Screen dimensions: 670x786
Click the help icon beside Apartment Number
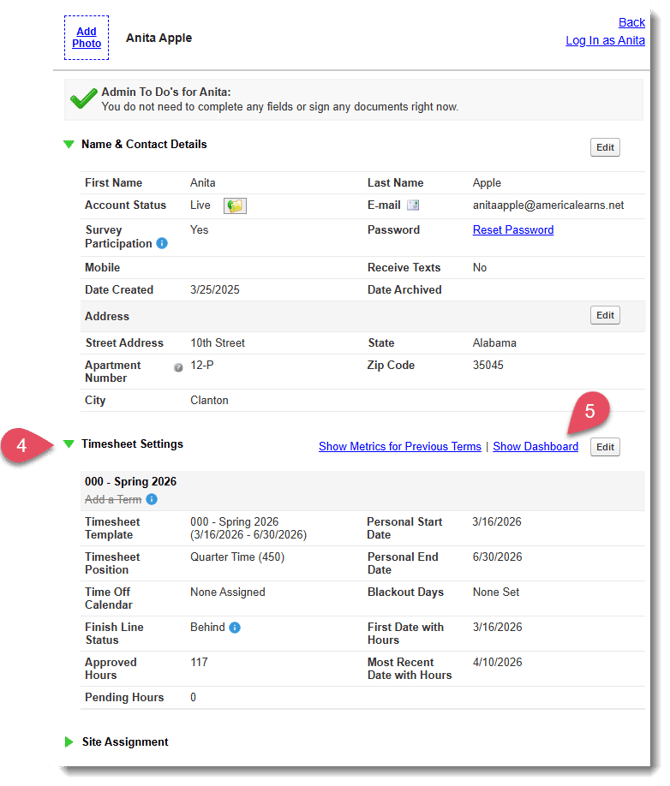[178, 367]
